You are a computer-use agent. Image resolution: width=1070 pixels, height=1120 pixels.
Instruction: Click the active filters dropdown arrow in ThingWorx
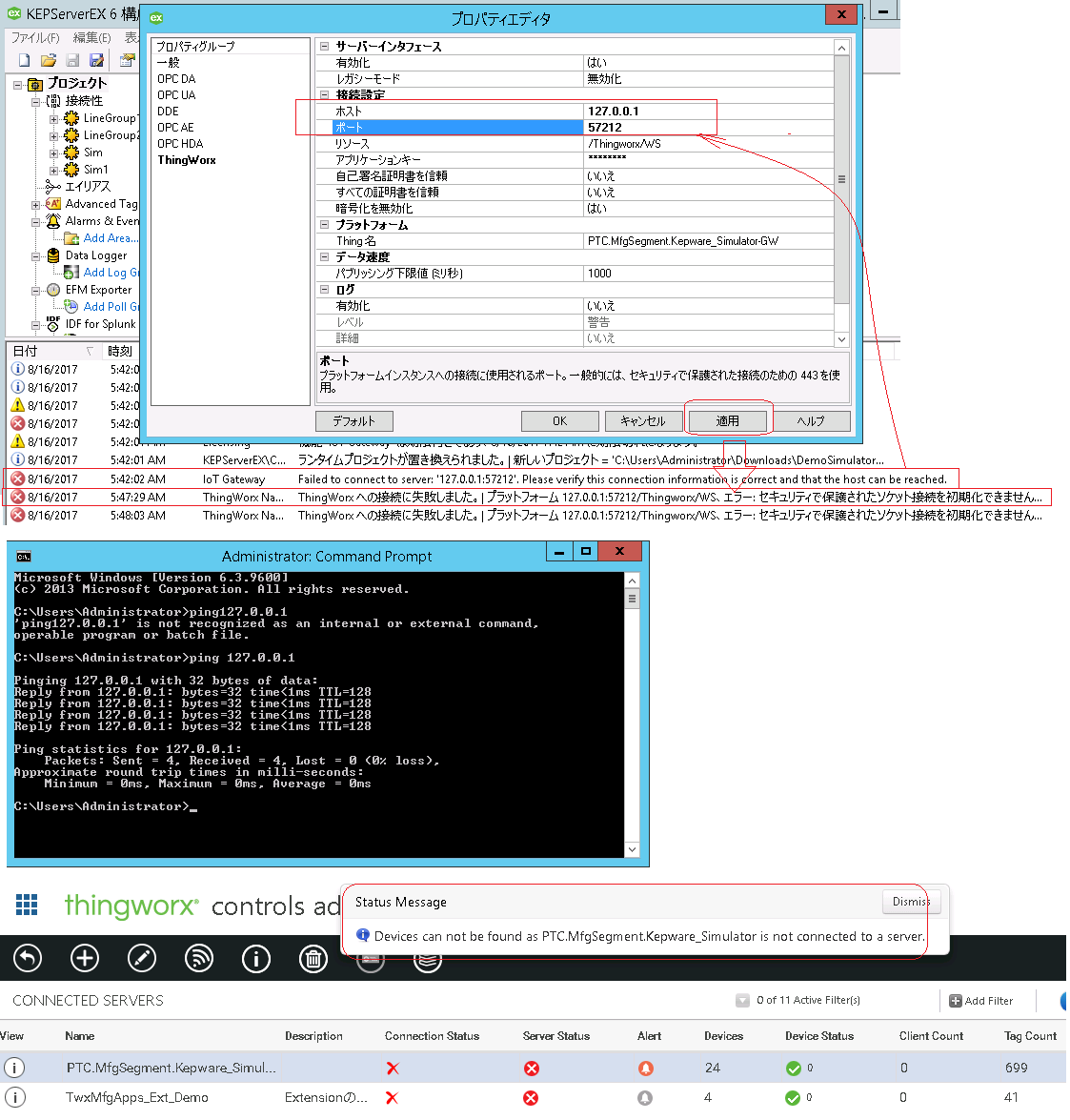coord(742,1001)
